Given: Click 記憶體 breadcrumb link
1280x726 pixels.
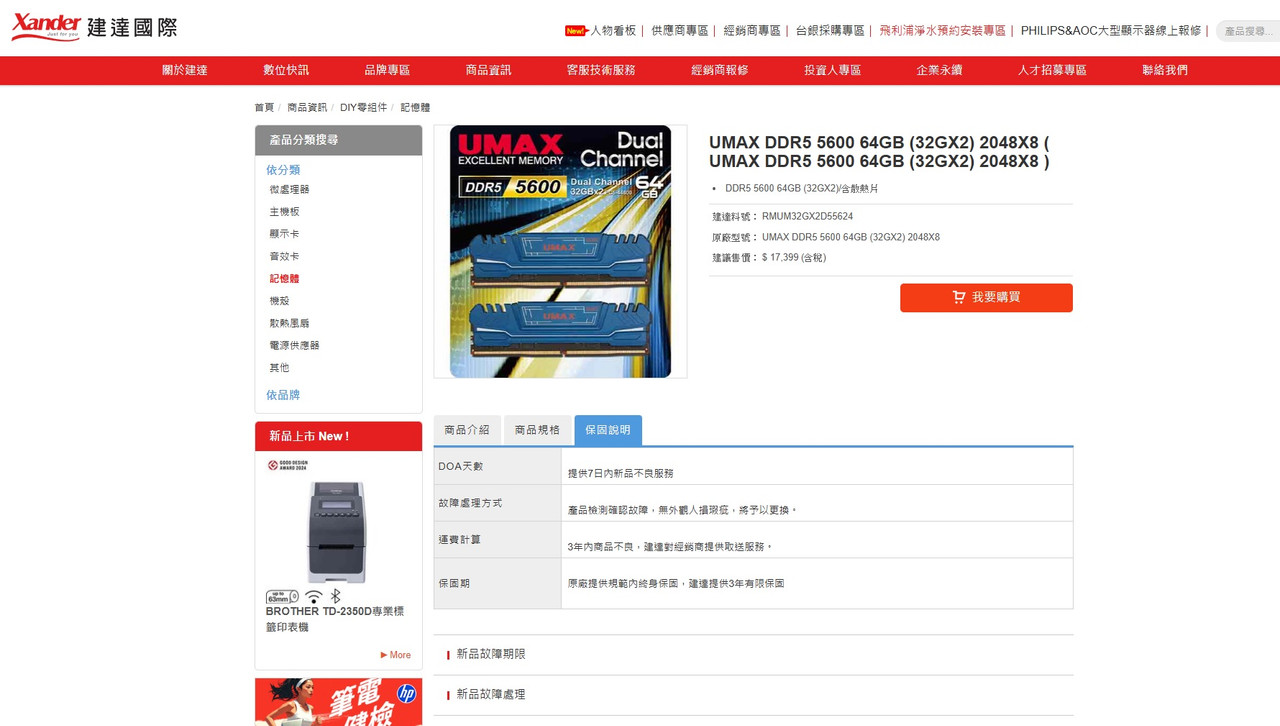Looking at the screenshot, I should 415,107.
